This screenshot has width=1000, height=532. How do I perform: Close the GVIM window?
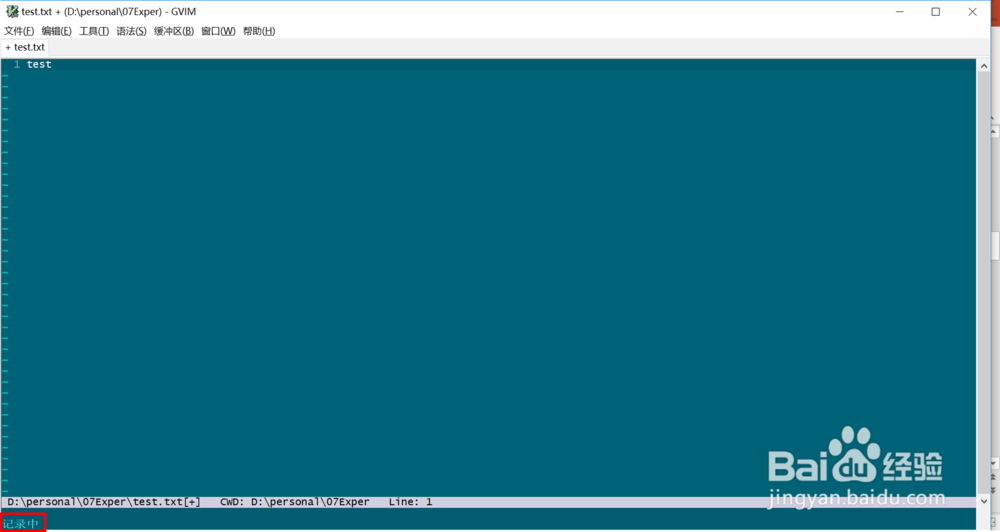click(x=972, y=11)
